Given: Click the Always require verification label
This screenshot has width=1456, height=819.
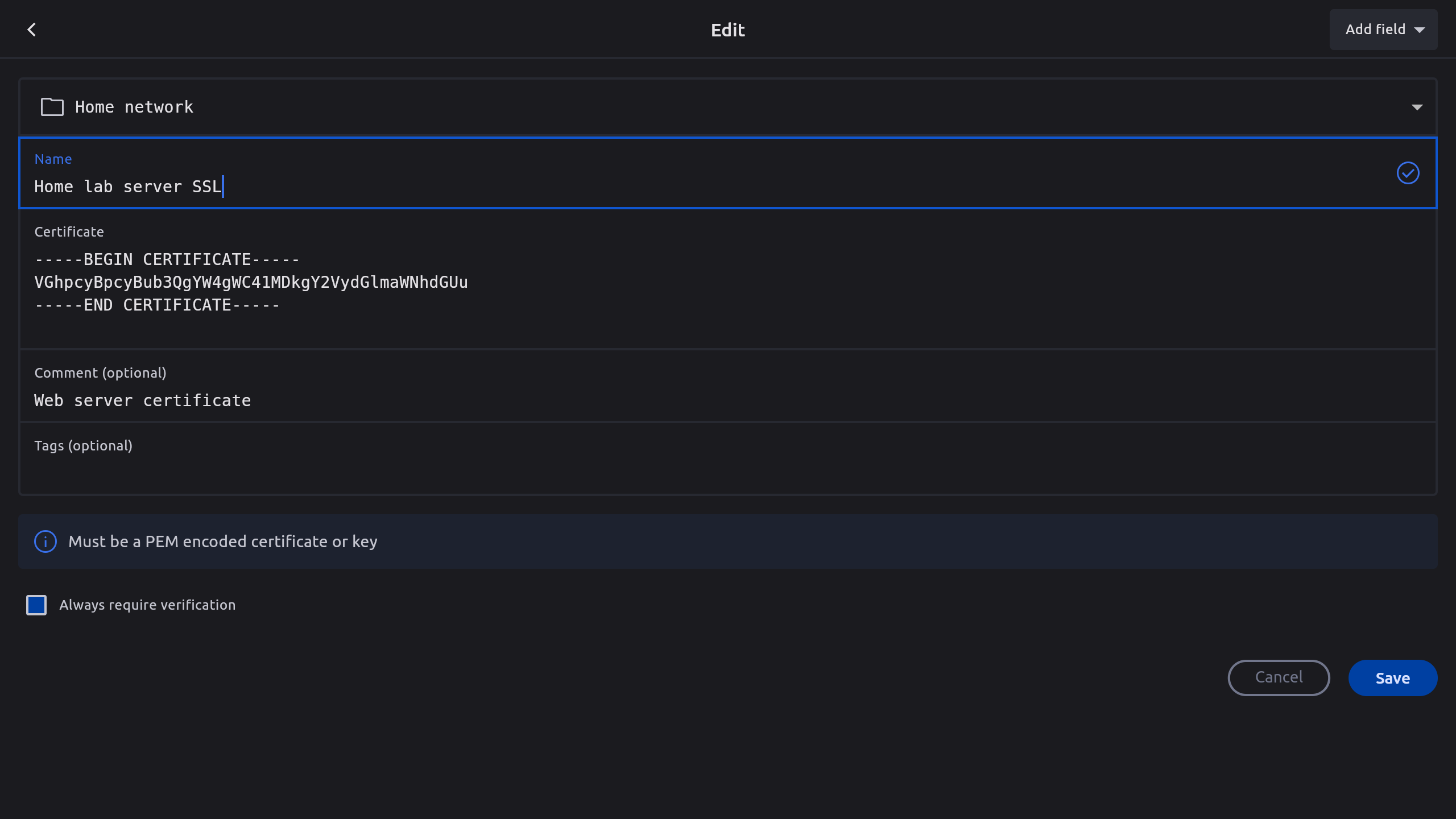Looking at the screenshot, I should point(147,605).
